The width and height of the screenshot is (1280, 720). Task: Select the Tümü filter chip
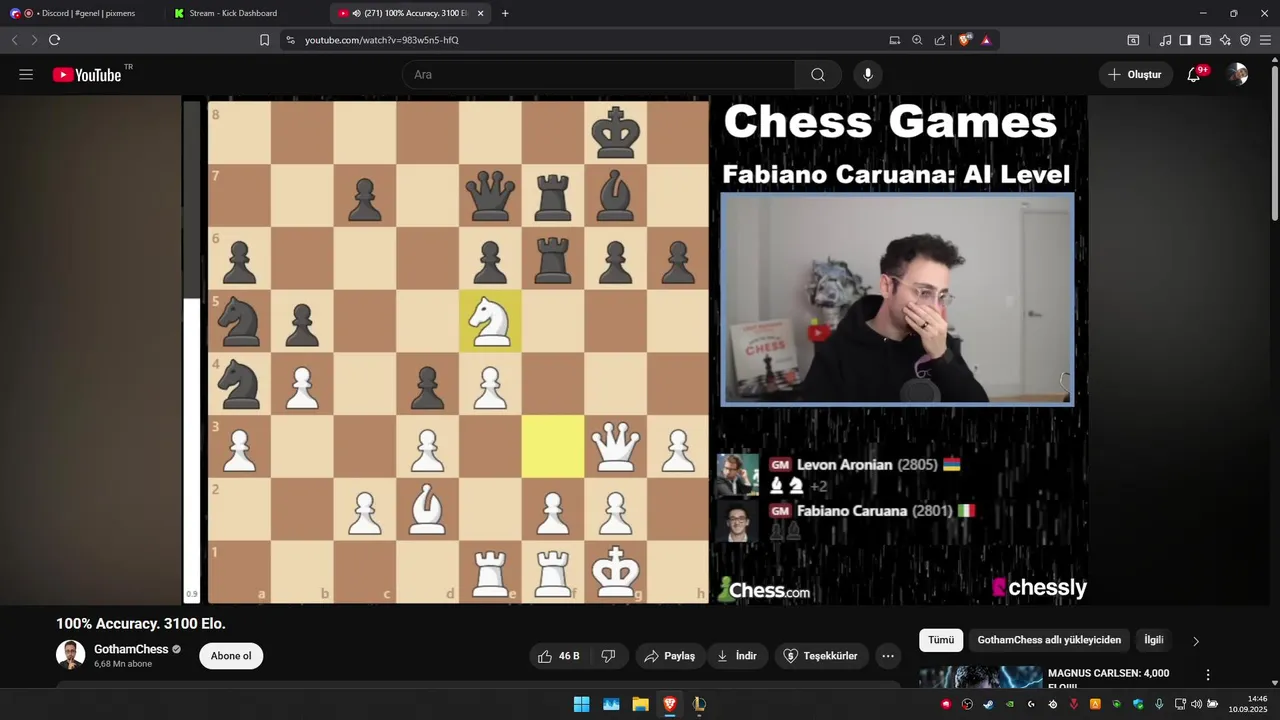coord(941,640)
